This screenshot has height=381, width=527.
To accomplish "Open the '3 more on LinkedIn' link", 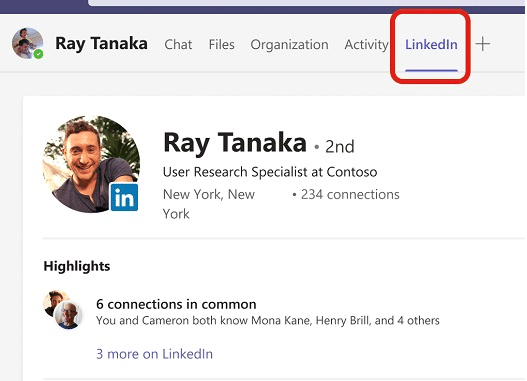I will click(154, 354).
